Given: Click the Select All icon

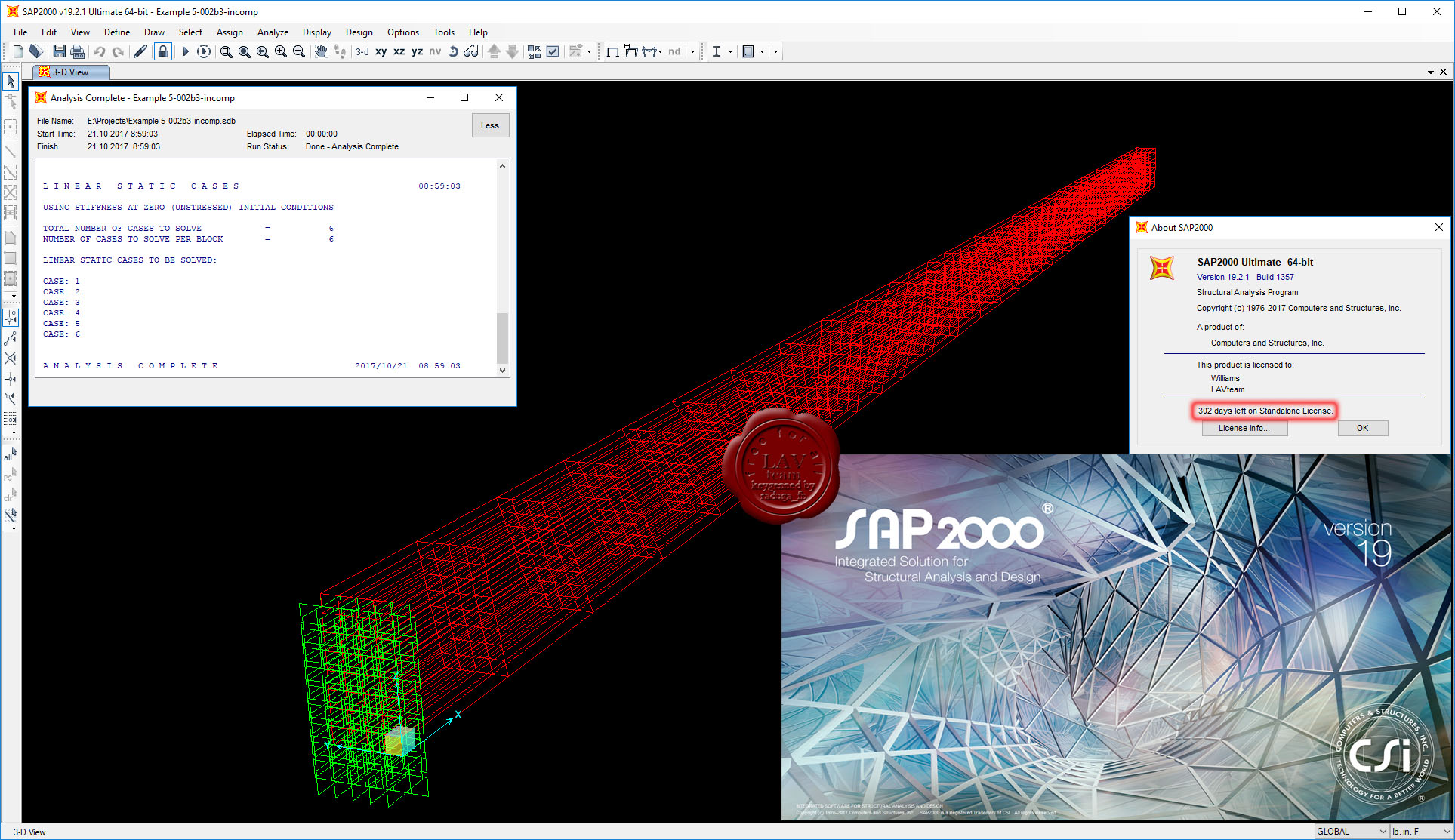Looking at the screenshot, I should coord(11,454).
